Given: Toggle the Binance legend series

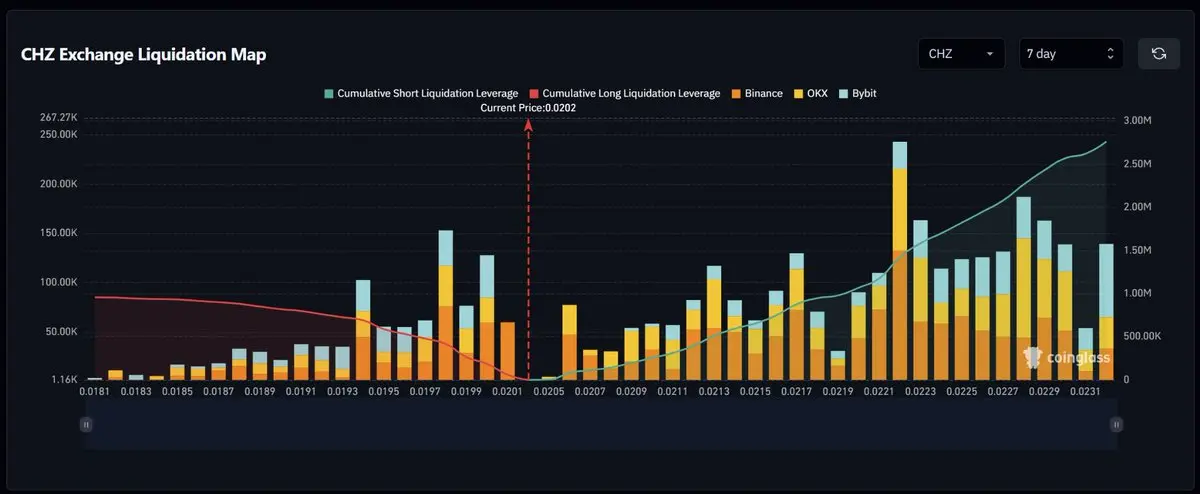Looking at the screenshot, I should pyautogui.click(x=756, y=93).
